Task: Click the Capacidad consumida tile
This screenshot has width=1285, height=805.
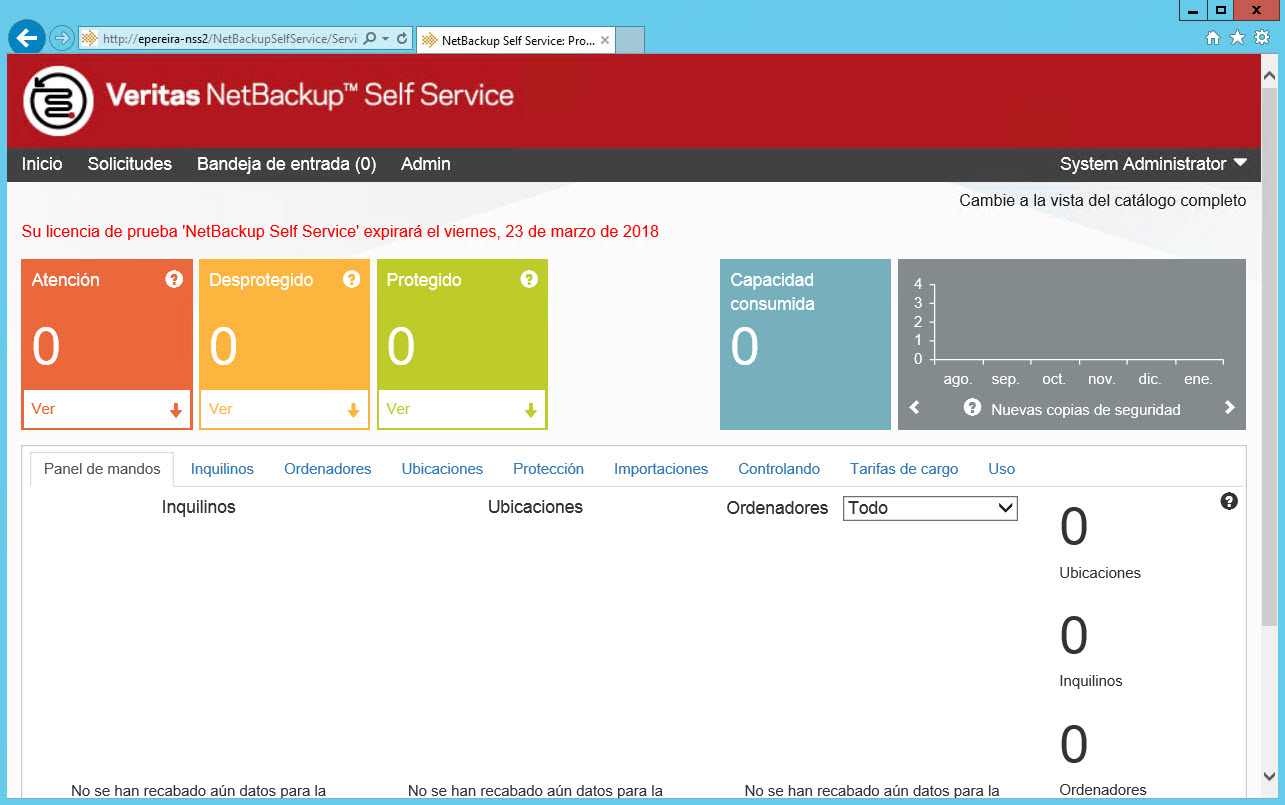Action: pos(805,345)
